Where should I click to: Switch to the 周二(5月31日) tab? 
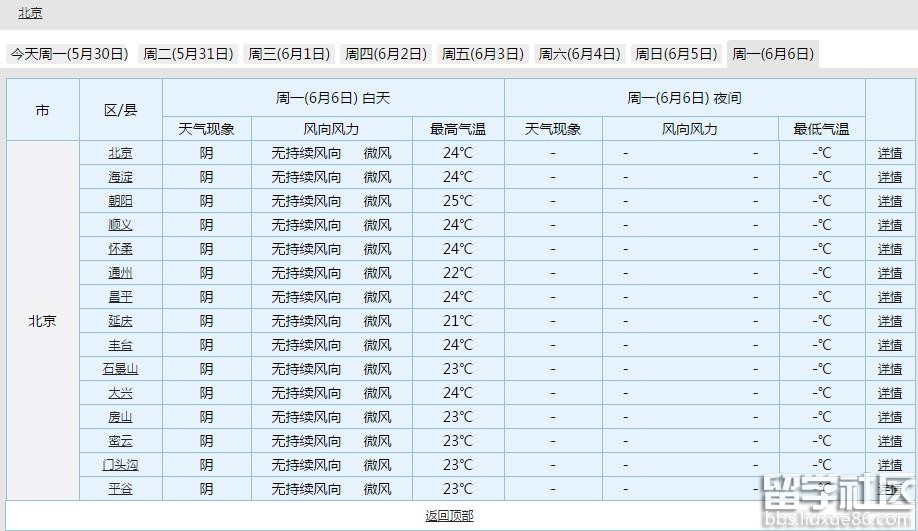[188, 54]
